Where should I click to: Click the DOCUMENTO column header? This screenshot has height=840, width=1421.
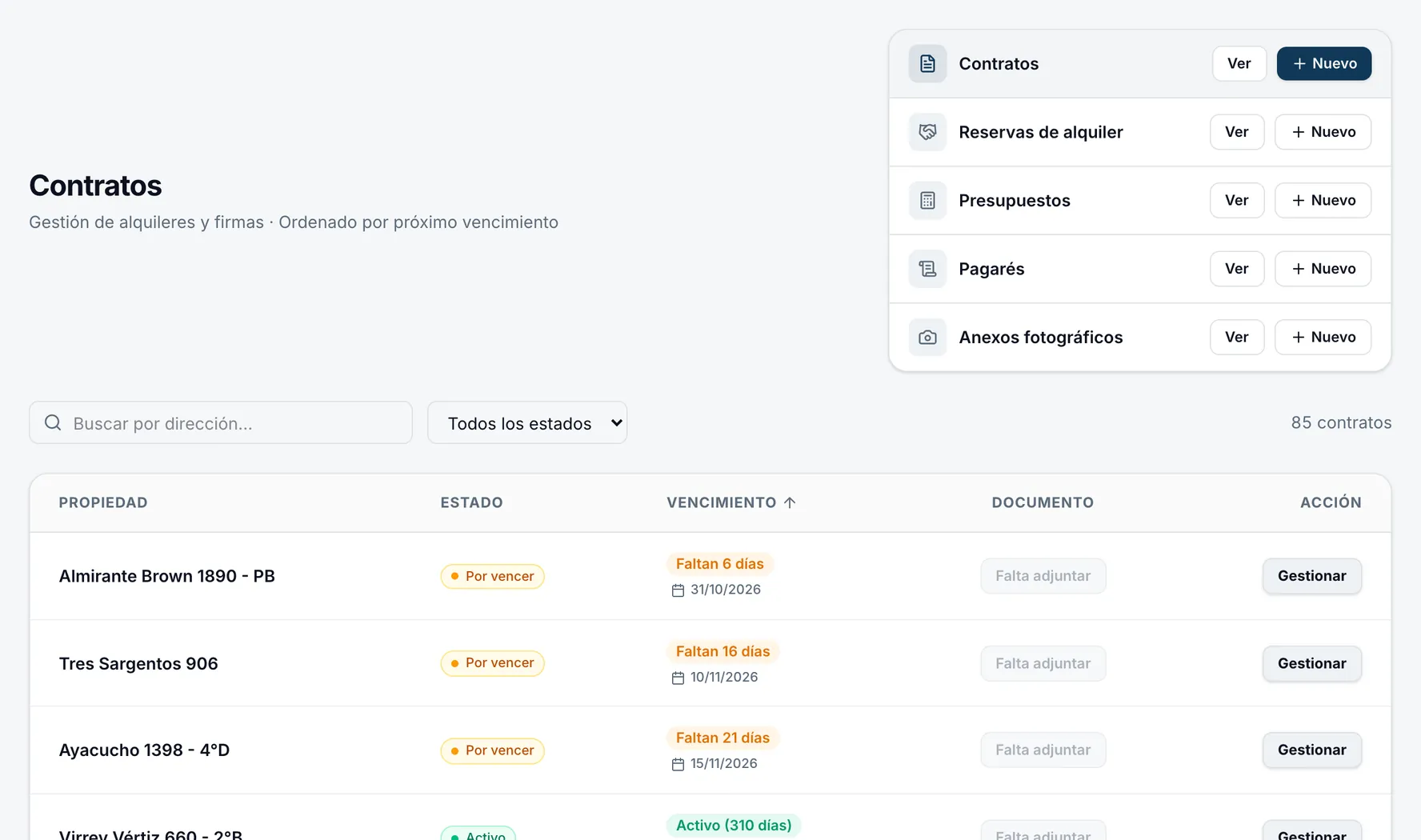(x=1043, y=502)
